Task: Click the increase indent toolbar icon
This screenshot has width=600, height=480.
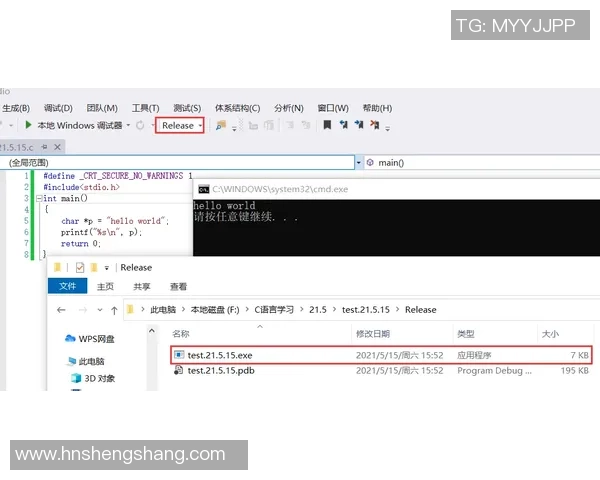Action: pyautogui.click(x=306, y=125)
